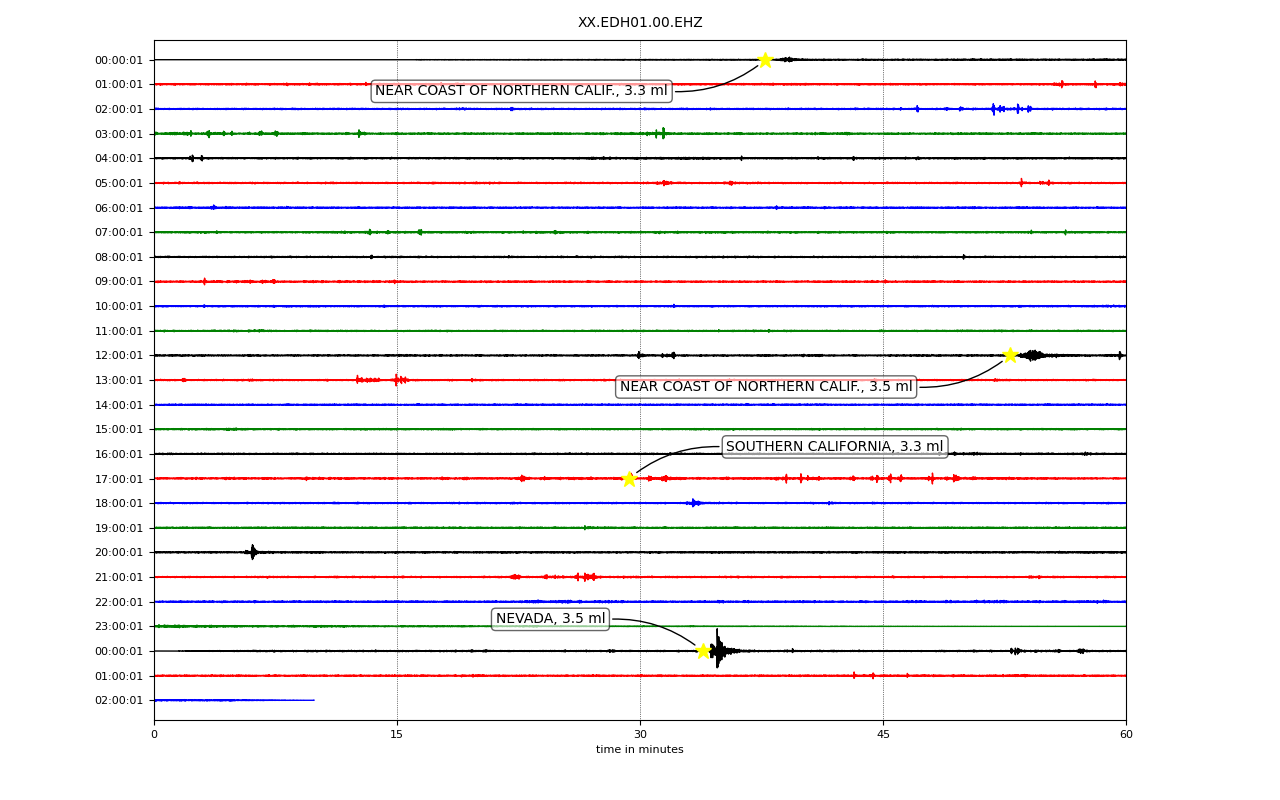
Task: Select the NEVADA, 3.5 ml annotation label
Action: 551,619
